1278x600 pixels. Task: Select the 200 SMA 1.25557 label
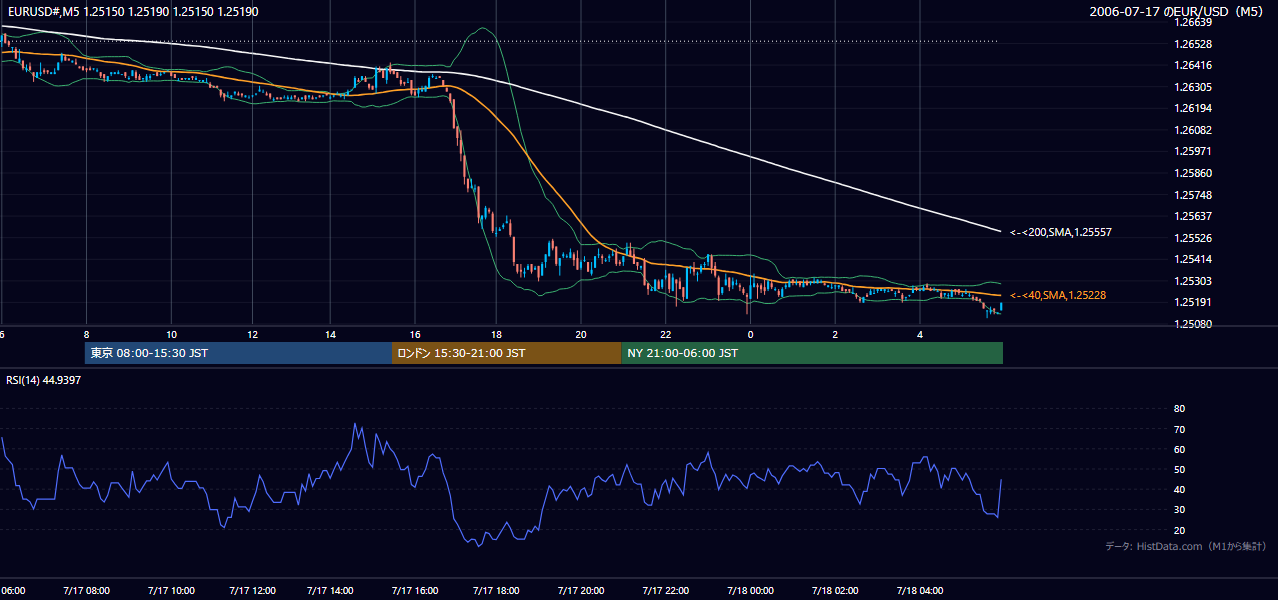[1061, 232]
